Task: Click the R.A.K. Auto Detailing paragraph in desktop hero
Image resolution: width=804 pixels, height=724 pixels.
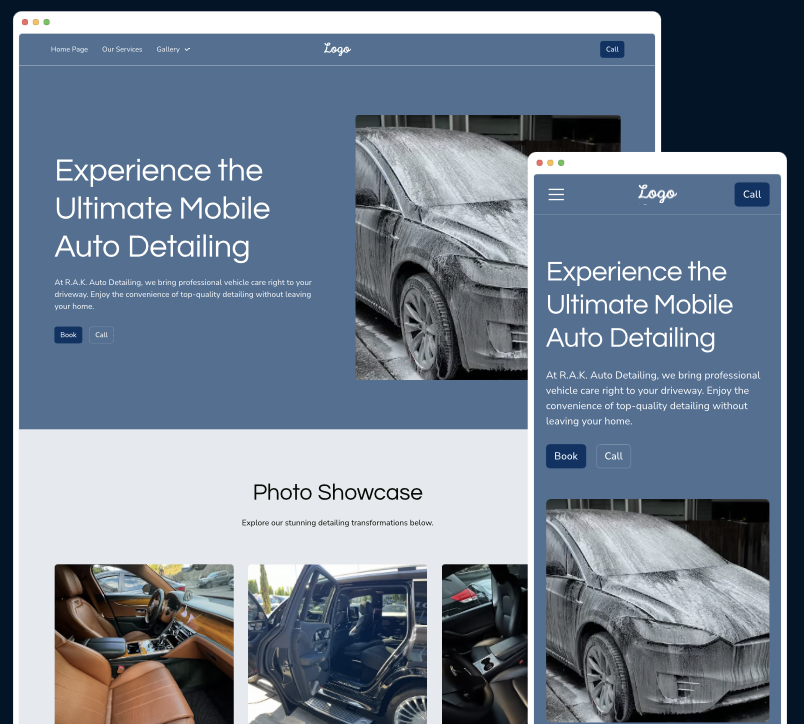Action: click(x=183, y=294)
